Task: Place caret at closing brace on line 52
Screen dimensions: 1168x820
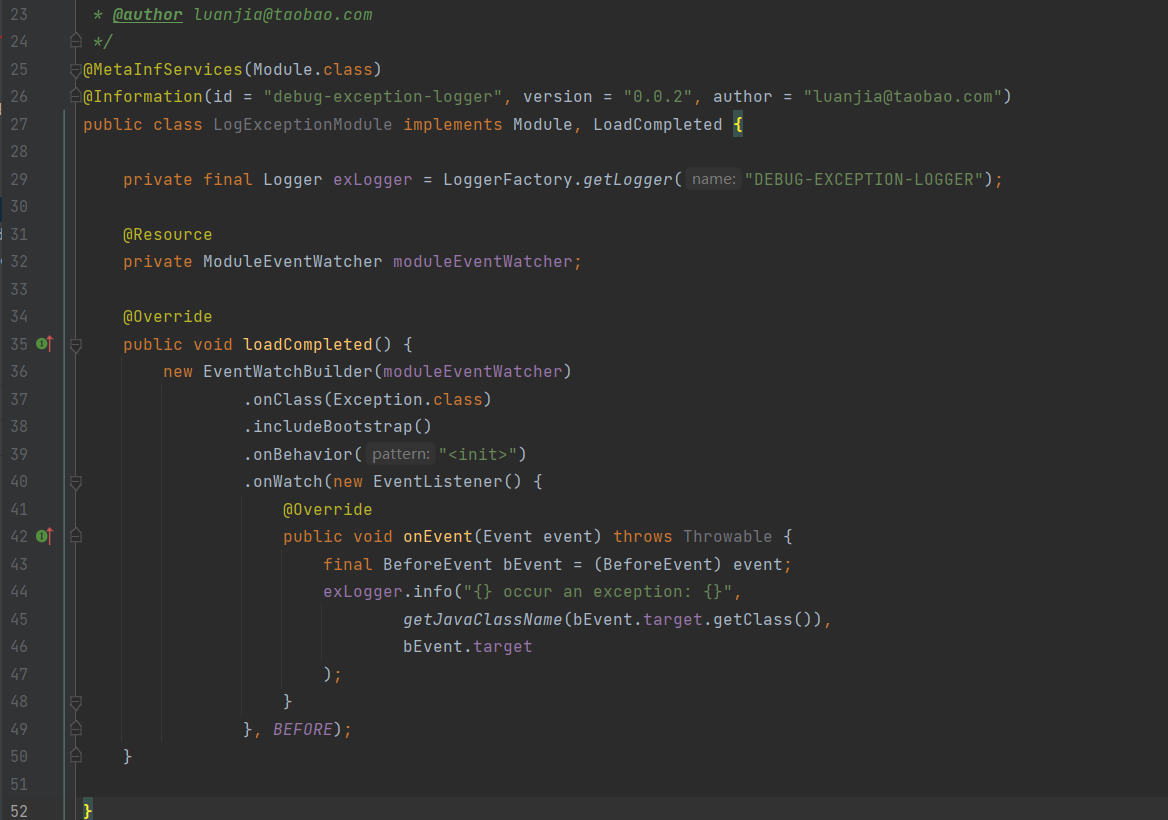Action: point(88,810)
